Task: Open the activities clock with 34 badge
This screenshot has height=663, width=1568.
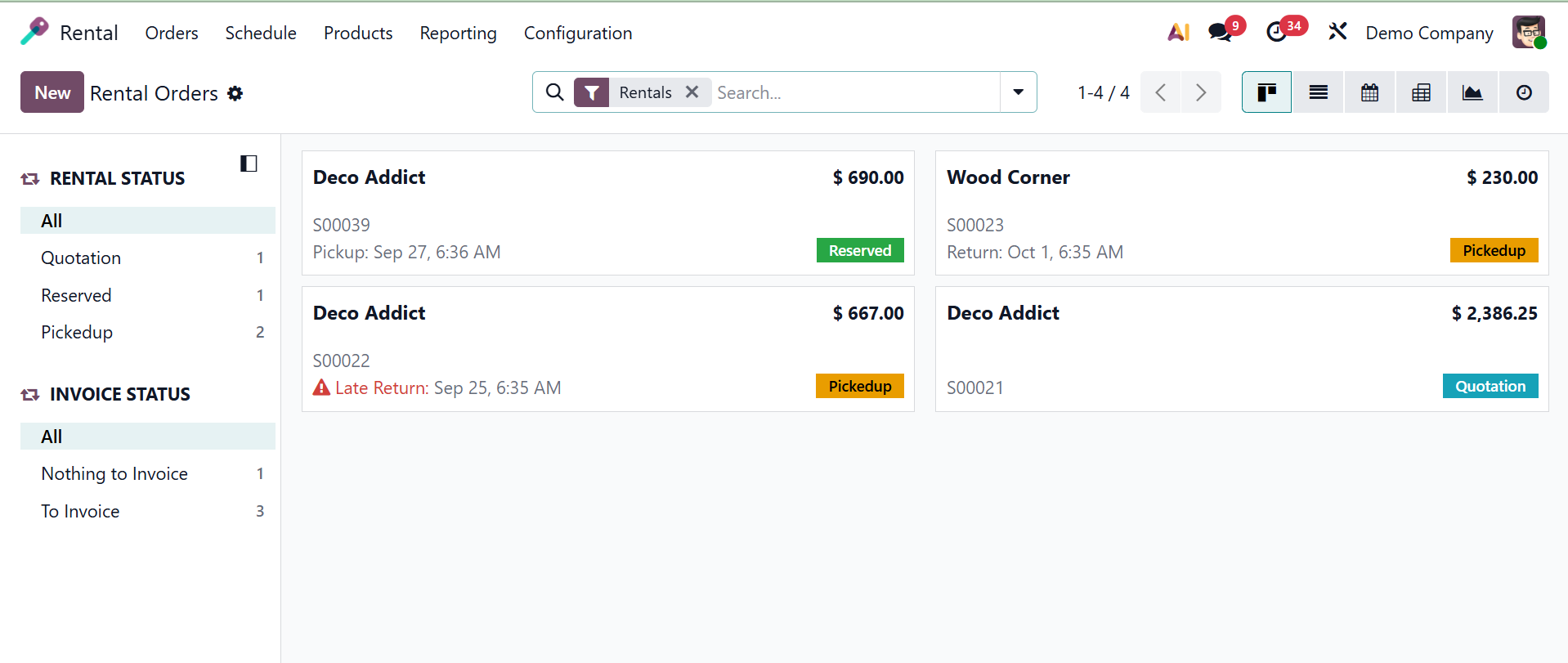Action: pyautogui.click(x=1276, y=33)
